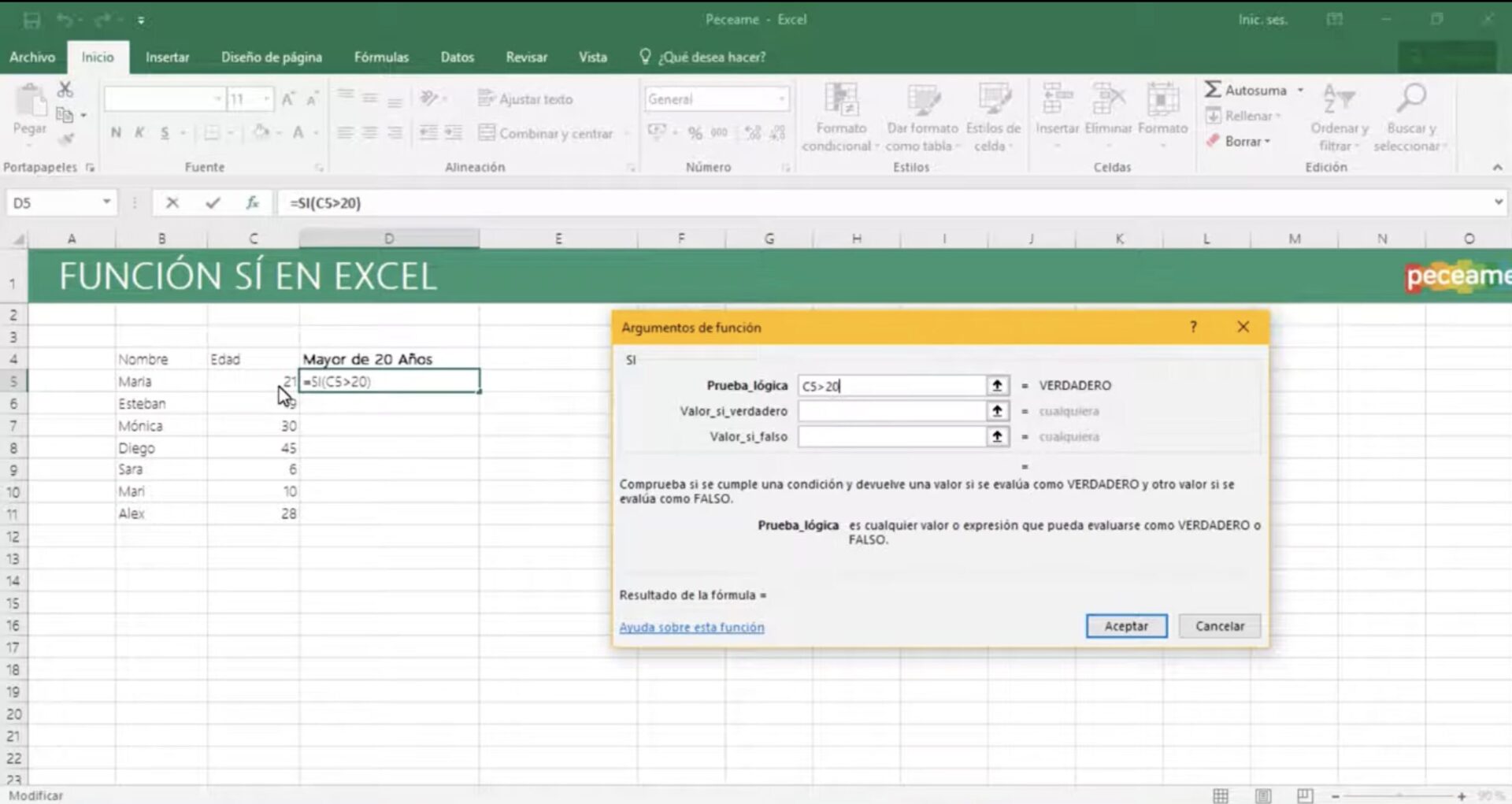Screen dimensions: 1512x804
Task: Switch to the Datos tab
Action: (x=457, y=57)
